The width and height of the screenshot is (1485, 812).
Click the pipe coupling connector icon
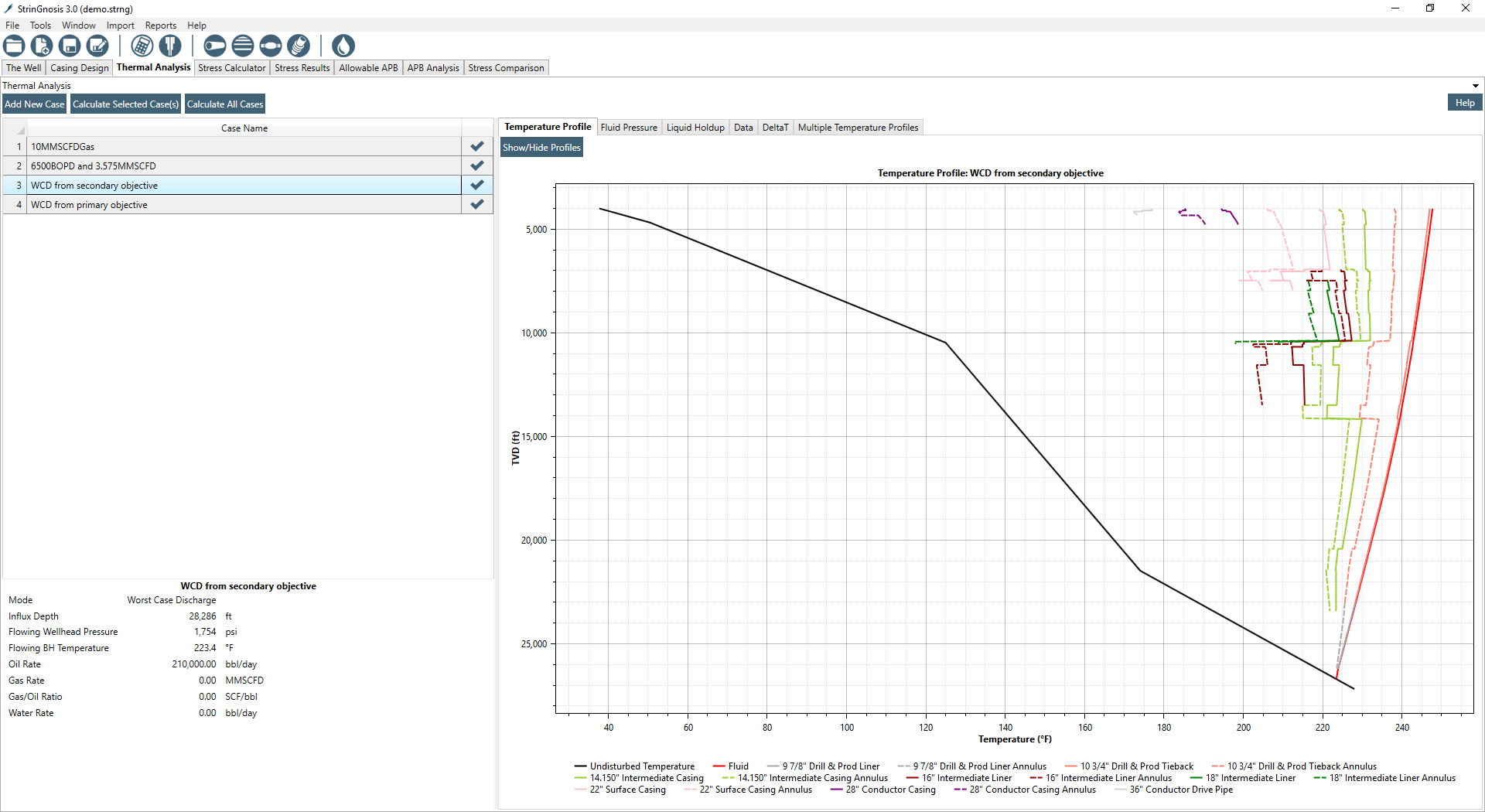[x=271, y=46]
